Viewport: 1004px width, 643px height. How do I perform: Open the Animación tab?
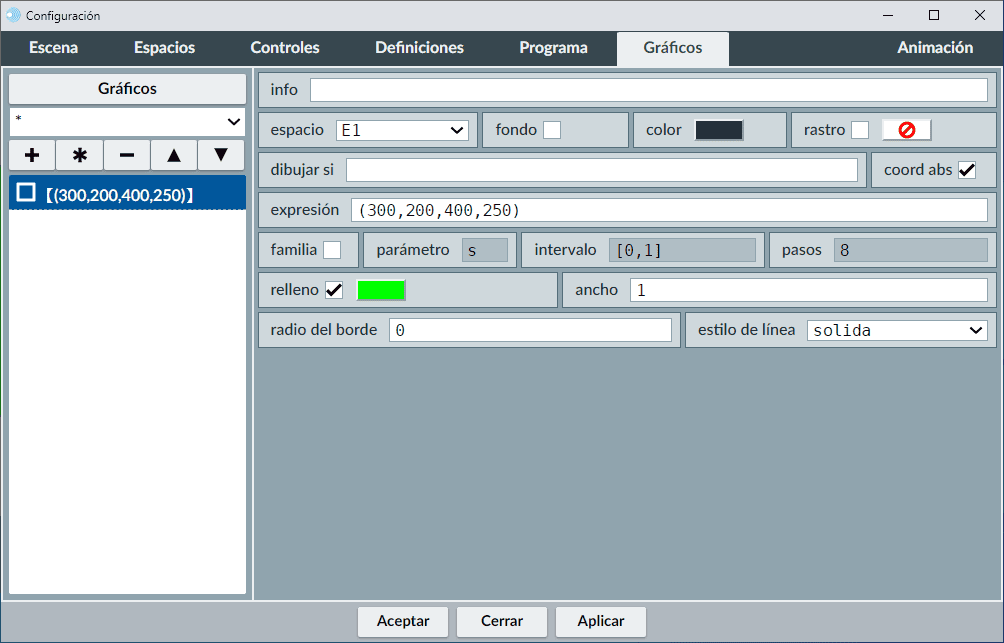935,48
